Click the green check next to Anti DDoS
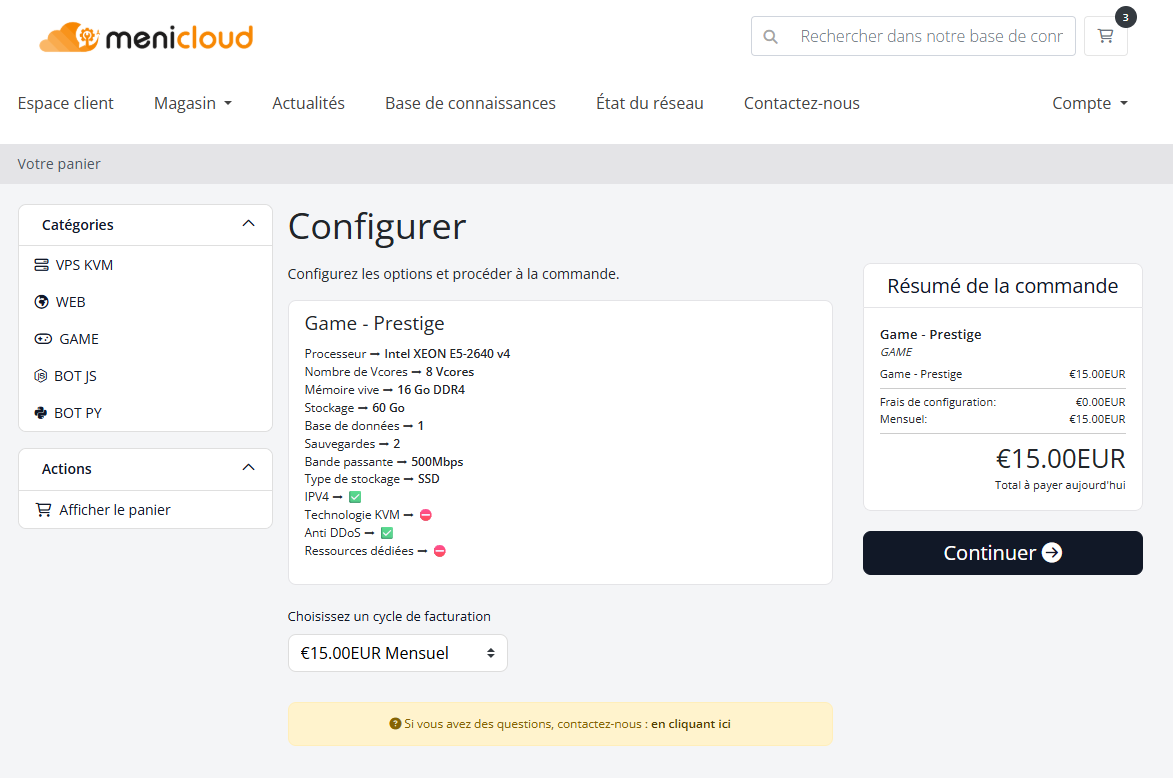 tap(387, 533)
